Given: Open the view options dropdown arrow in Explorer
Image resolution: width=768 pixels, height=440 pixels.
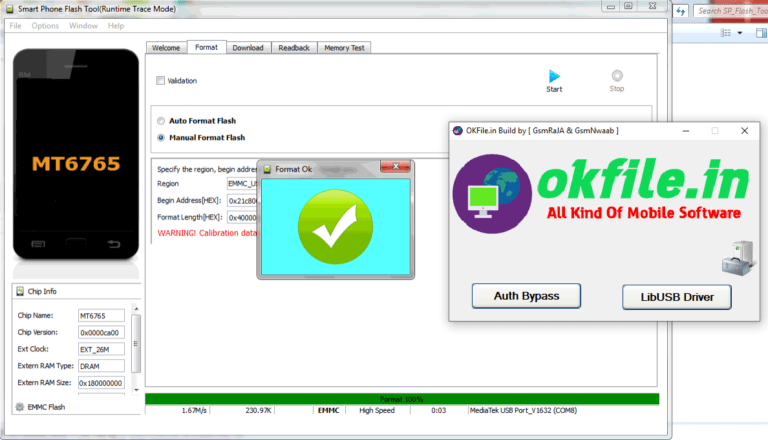Looking at the screenshot, I should 740,33.
